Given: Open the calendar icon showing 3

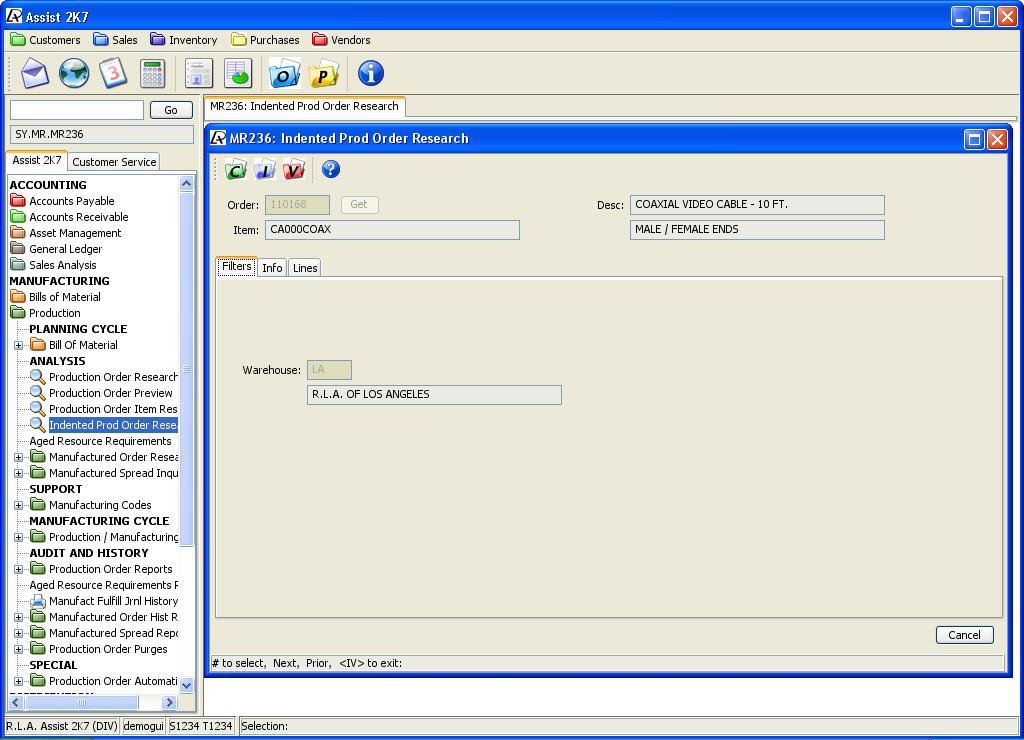Looking at the screenshot, I should [113, 73].
